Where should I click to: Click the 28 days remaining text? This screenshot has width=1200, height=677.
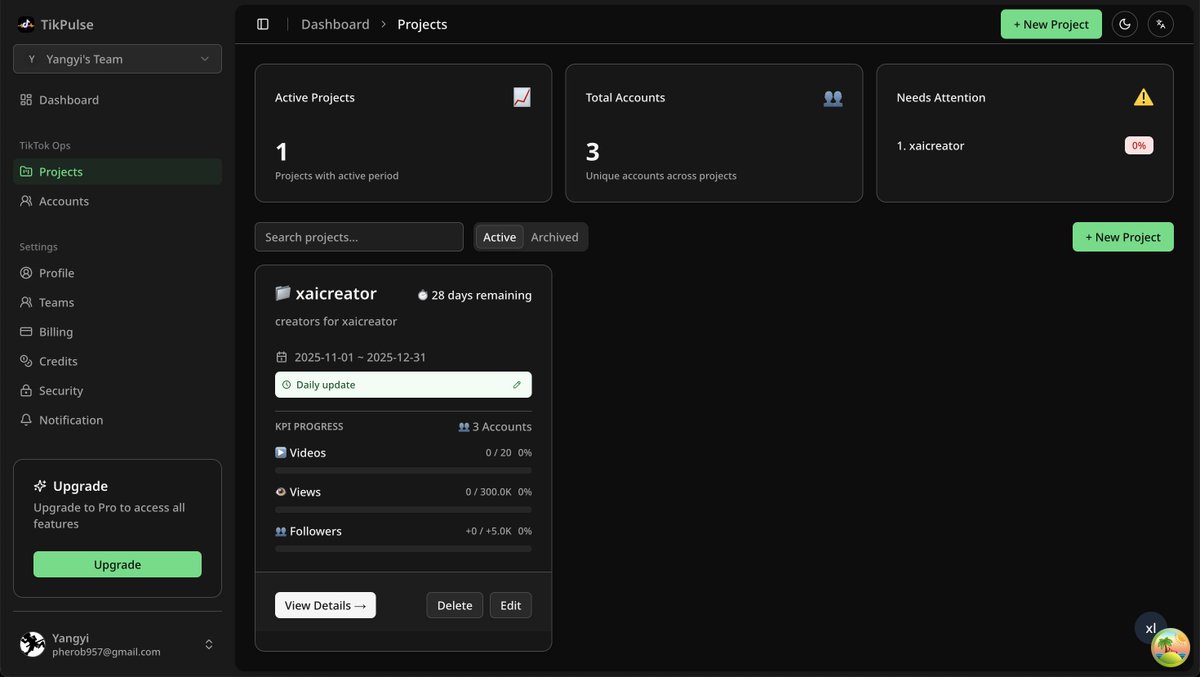pos(482,295)
